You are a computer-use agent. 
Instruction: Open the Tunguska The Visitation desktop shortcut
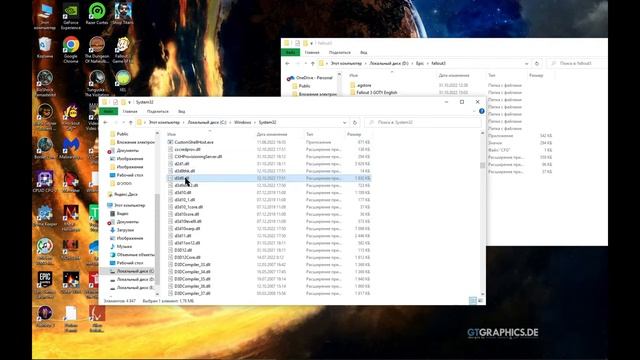click(97, 83)
